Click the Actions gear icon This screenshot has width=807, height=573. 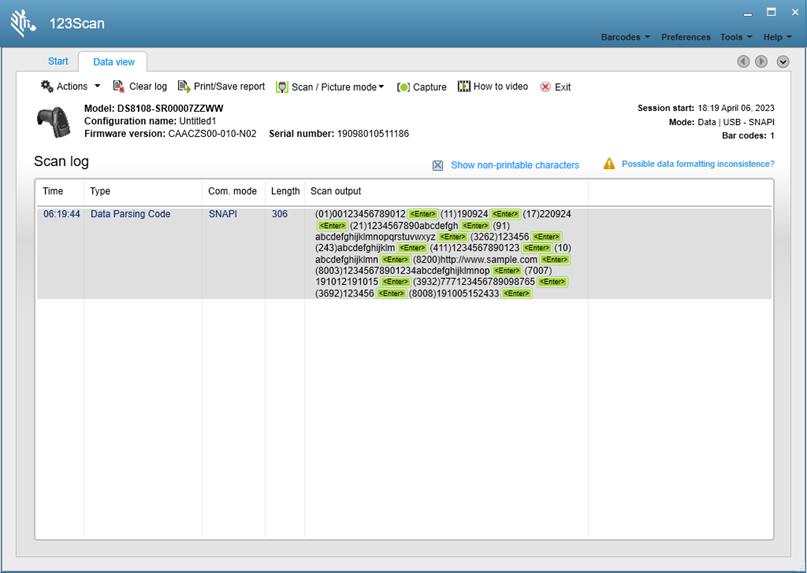click(47, 87)
